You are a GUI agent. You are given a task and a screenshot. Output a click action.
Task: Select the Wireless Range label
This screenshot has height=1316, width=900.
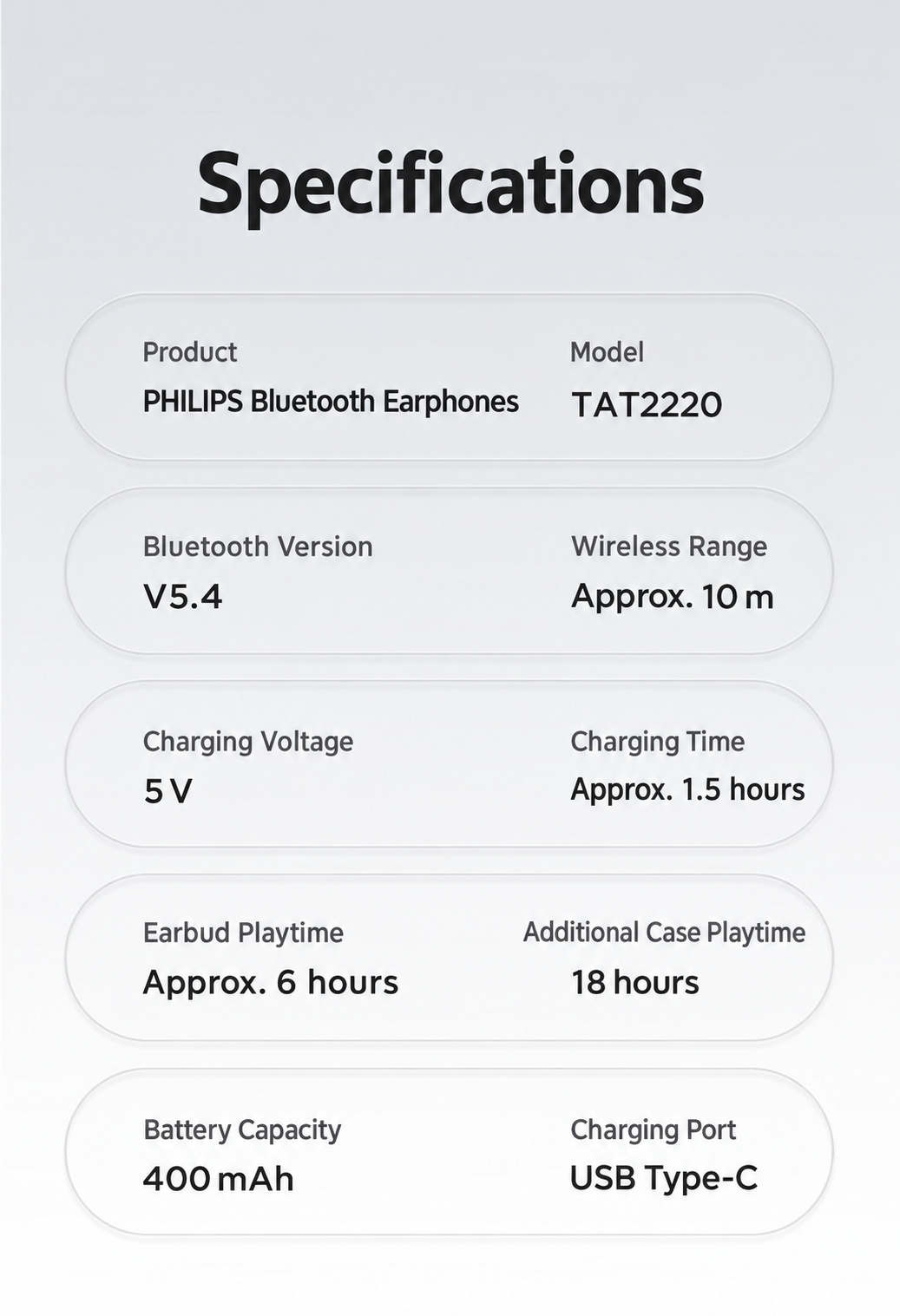pos(669,547)
